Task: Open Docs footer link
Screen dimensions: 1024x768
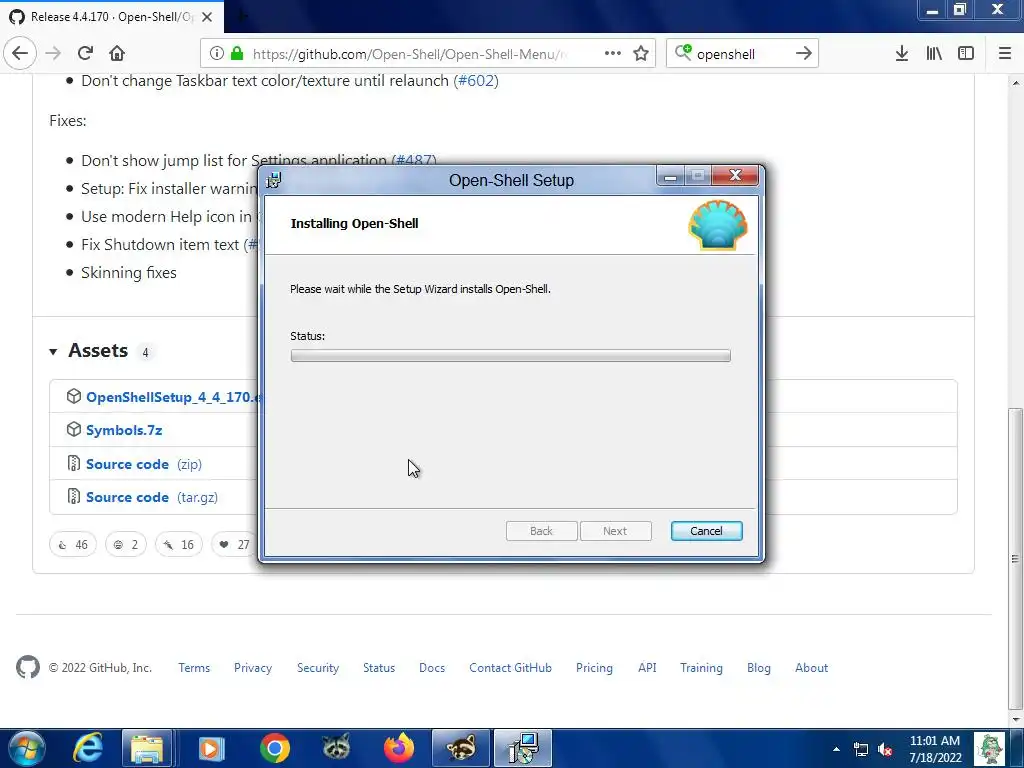Action: click(432, 668)
